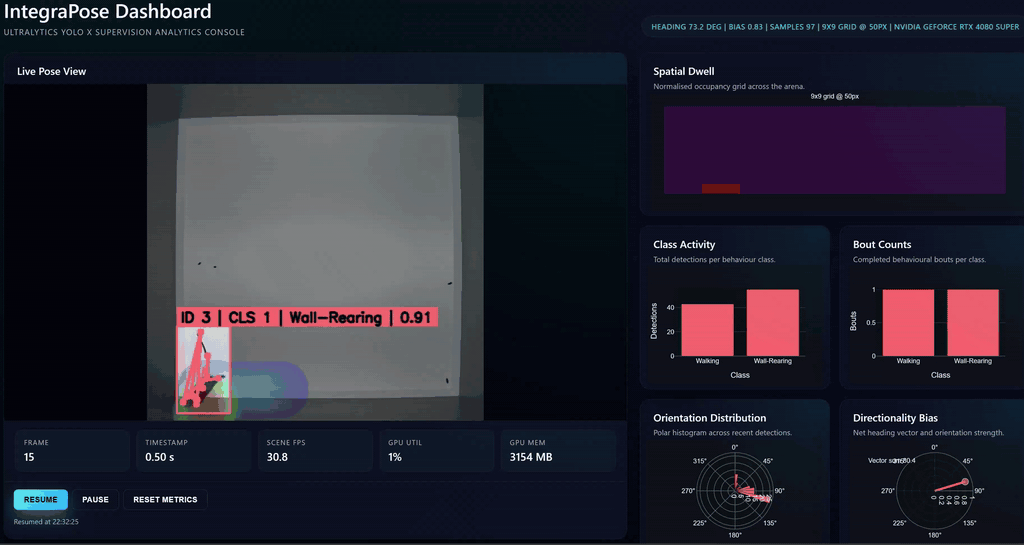Click the RESET METRICS button

(x=165, y=499)
